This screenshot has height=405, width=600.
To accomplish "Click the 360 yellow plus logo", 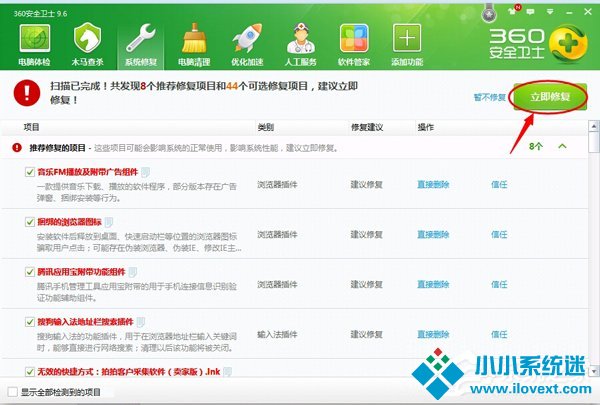I will click(x=568, y=44).
